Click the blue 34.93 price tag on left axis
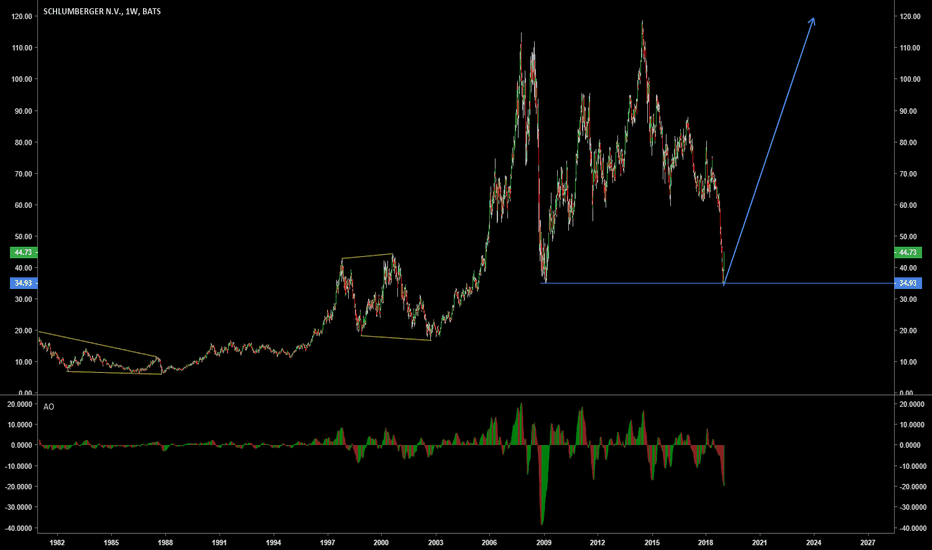 click(x=24, y=283)
